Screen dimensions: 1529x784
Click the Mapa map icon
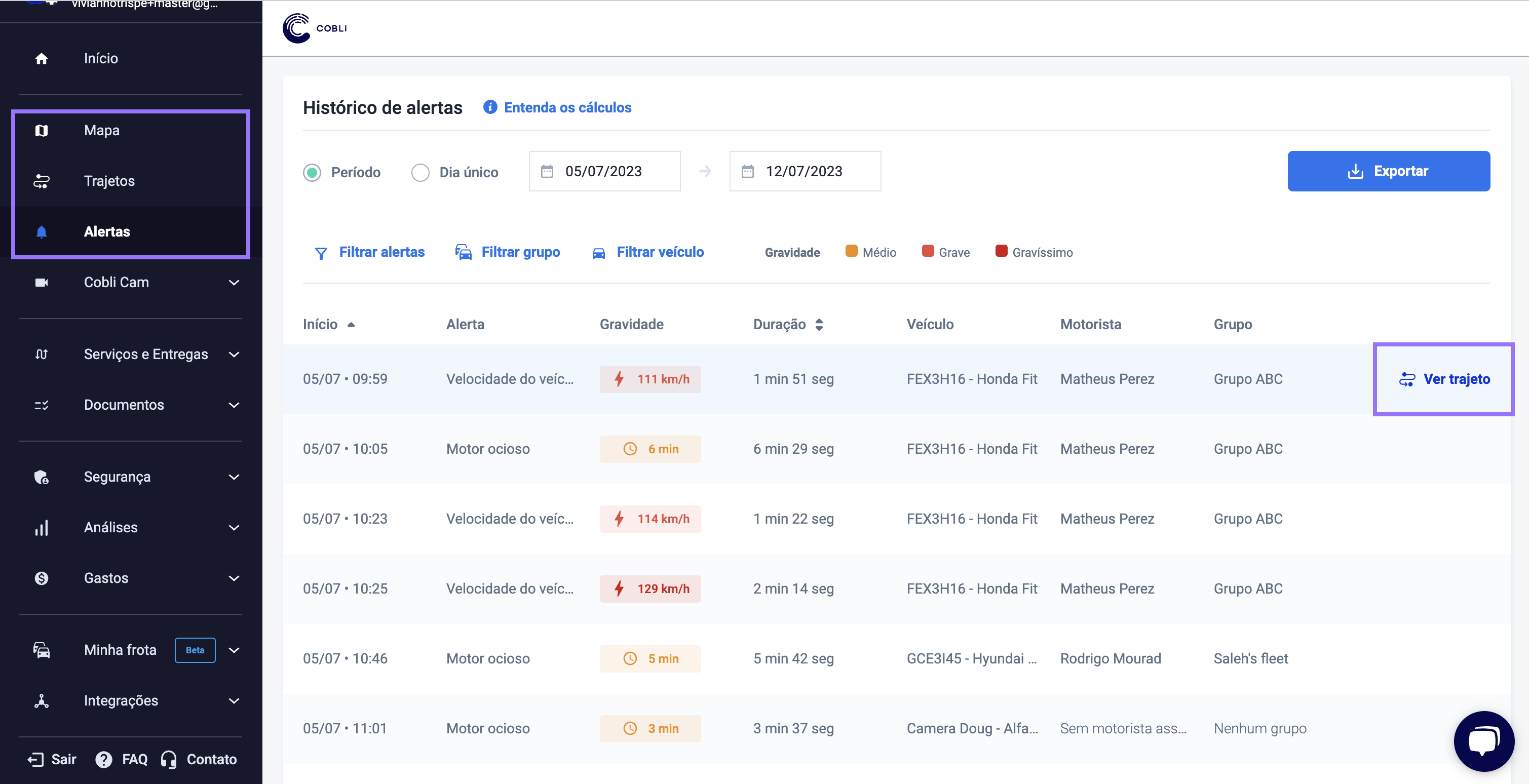click(x=41, y=131)
